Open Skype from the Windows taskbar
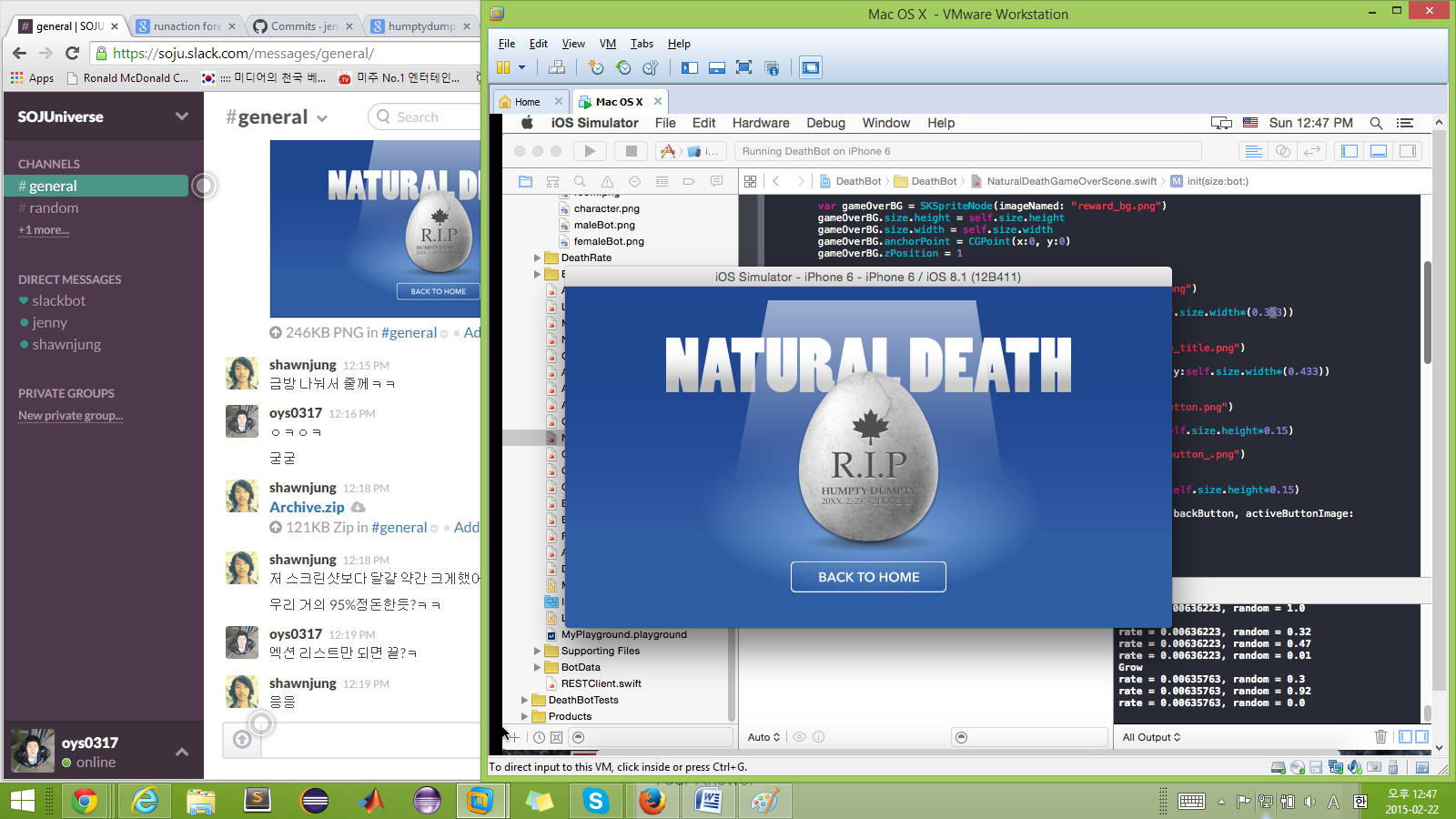The image size is (1456, 819). tap(595, 801)
